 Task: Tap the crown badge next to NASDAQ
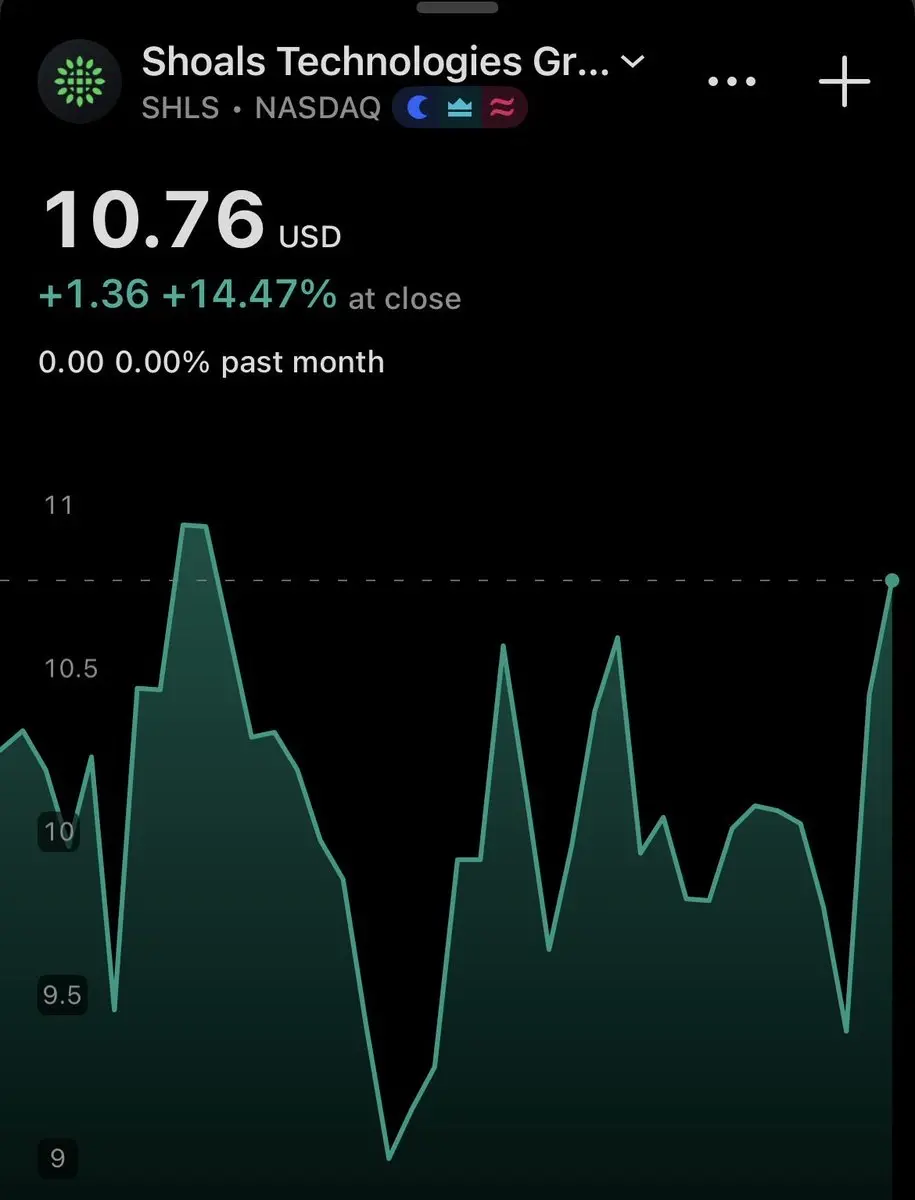[x=460, y=108]
